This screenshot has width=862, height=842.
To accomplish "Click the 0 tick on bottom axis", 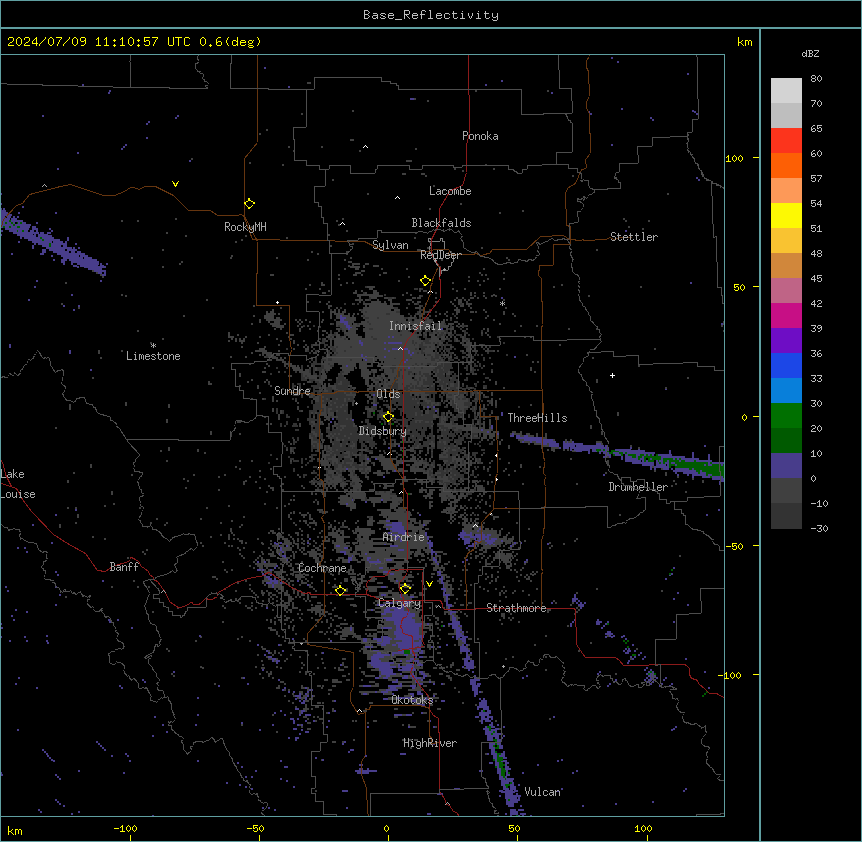I will (x=386, y=828).
